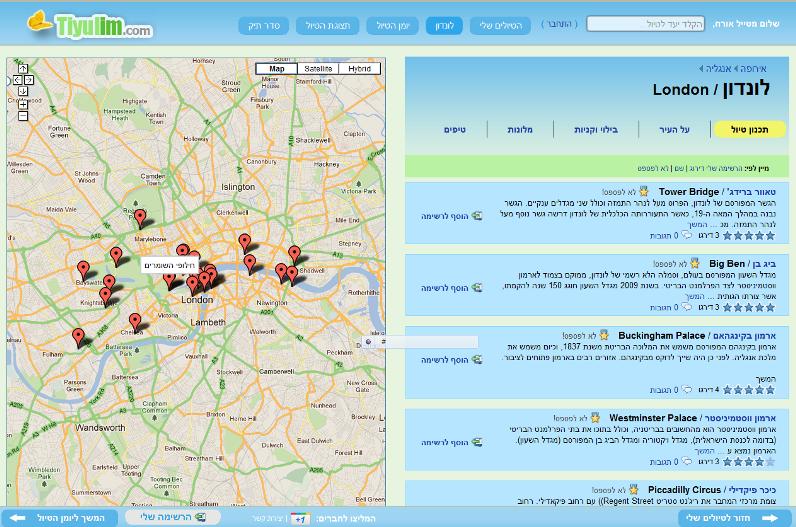Sort attractions by הרשימה שלי
The width and height of the screenshot is (796, 527).
(x=723, y=168)
